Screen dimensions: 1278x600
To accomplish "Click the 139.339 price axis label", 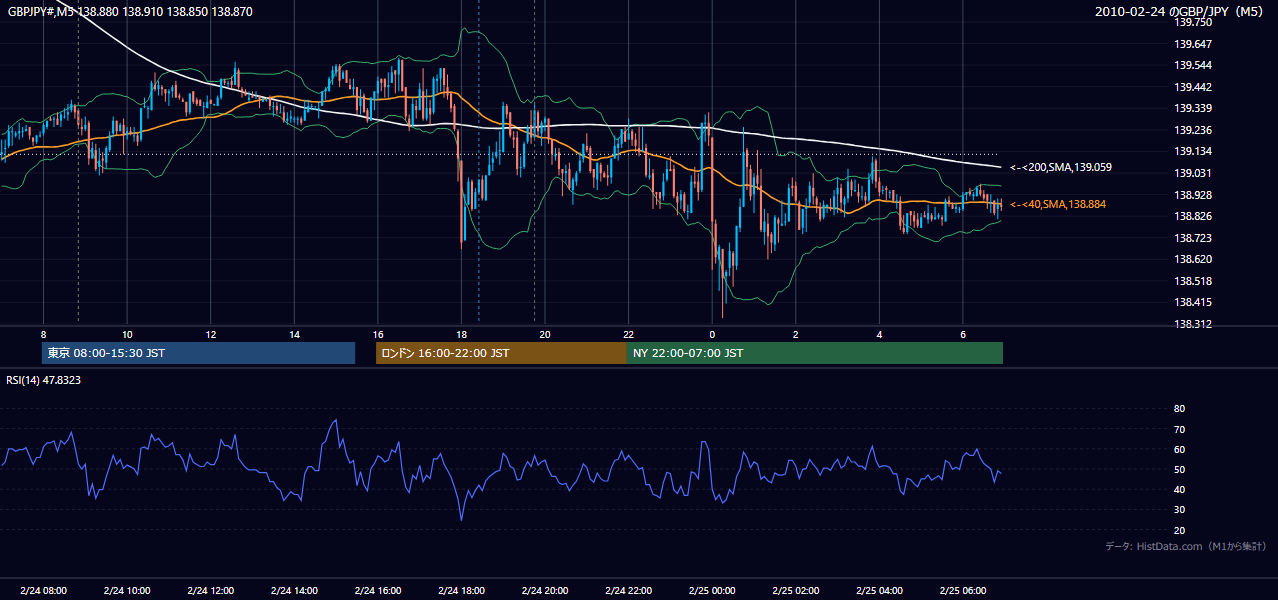I will click(1194, 108).
